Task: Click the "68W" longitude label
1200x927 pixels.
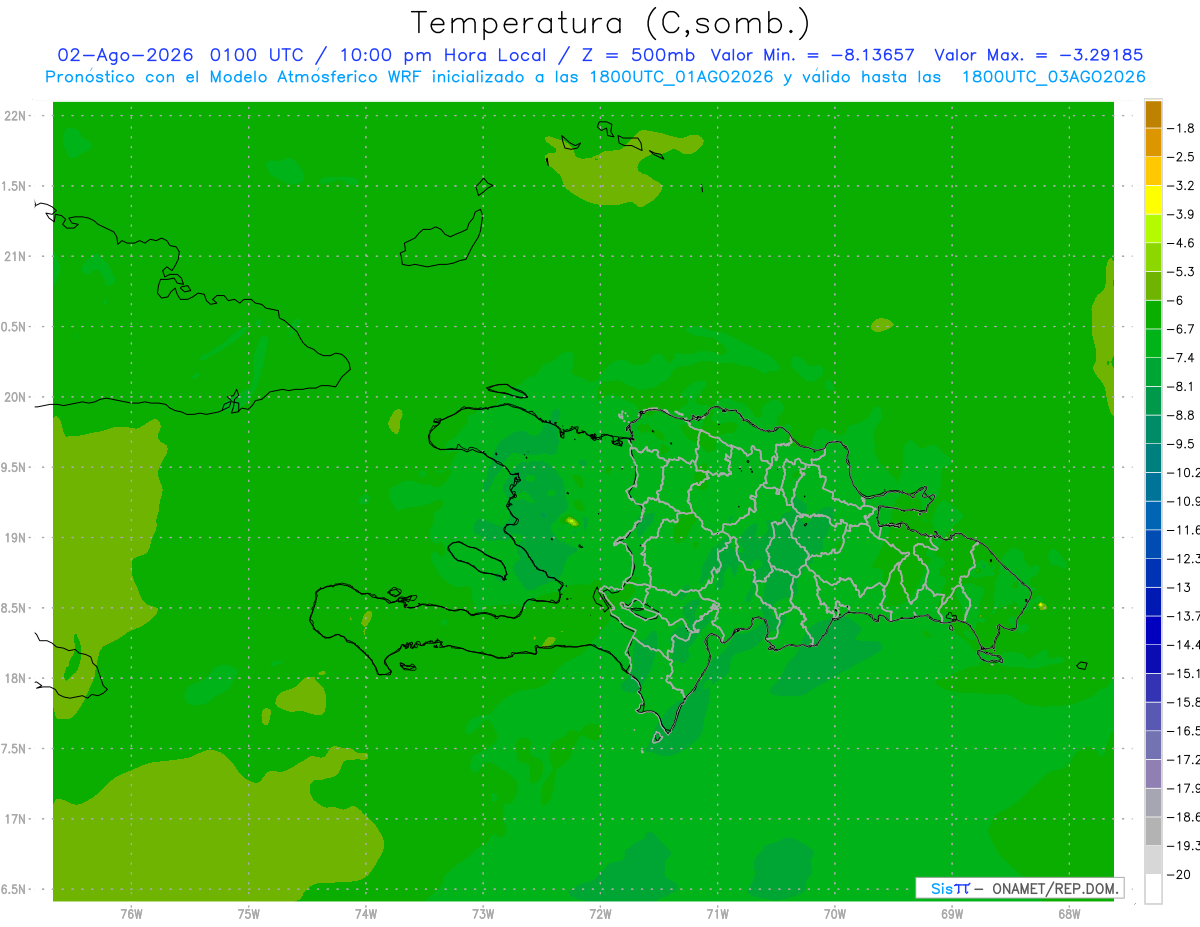Action: 1069,913
